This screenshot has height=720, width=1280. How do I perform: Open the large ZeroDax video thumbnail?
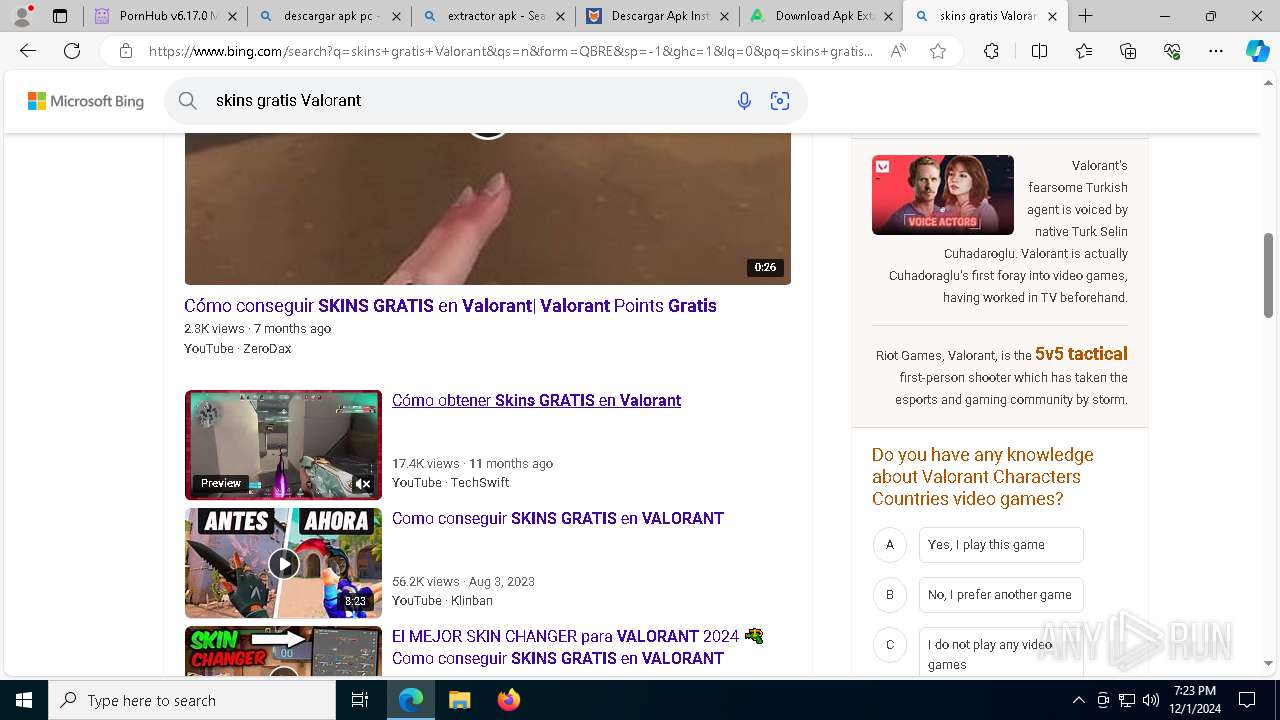click(488, 209)
